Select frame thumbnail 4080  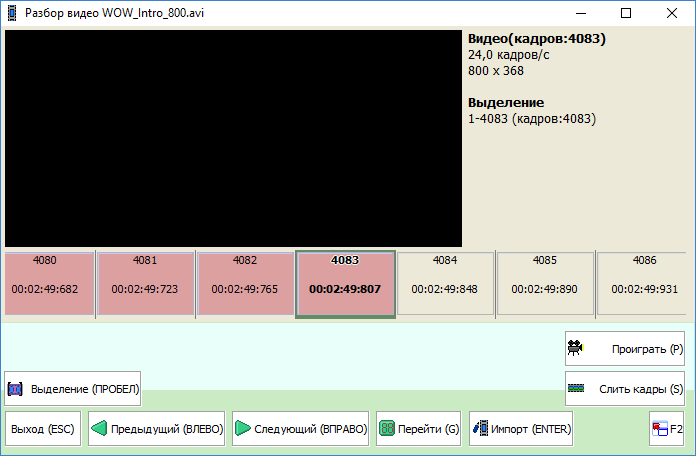(x=49, y=284)
